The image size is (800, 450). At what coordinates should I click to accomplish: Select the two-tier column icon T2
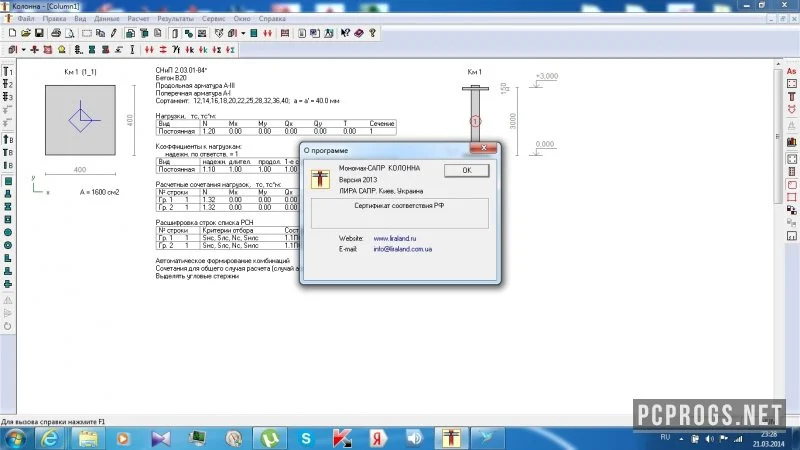(8, 84)
